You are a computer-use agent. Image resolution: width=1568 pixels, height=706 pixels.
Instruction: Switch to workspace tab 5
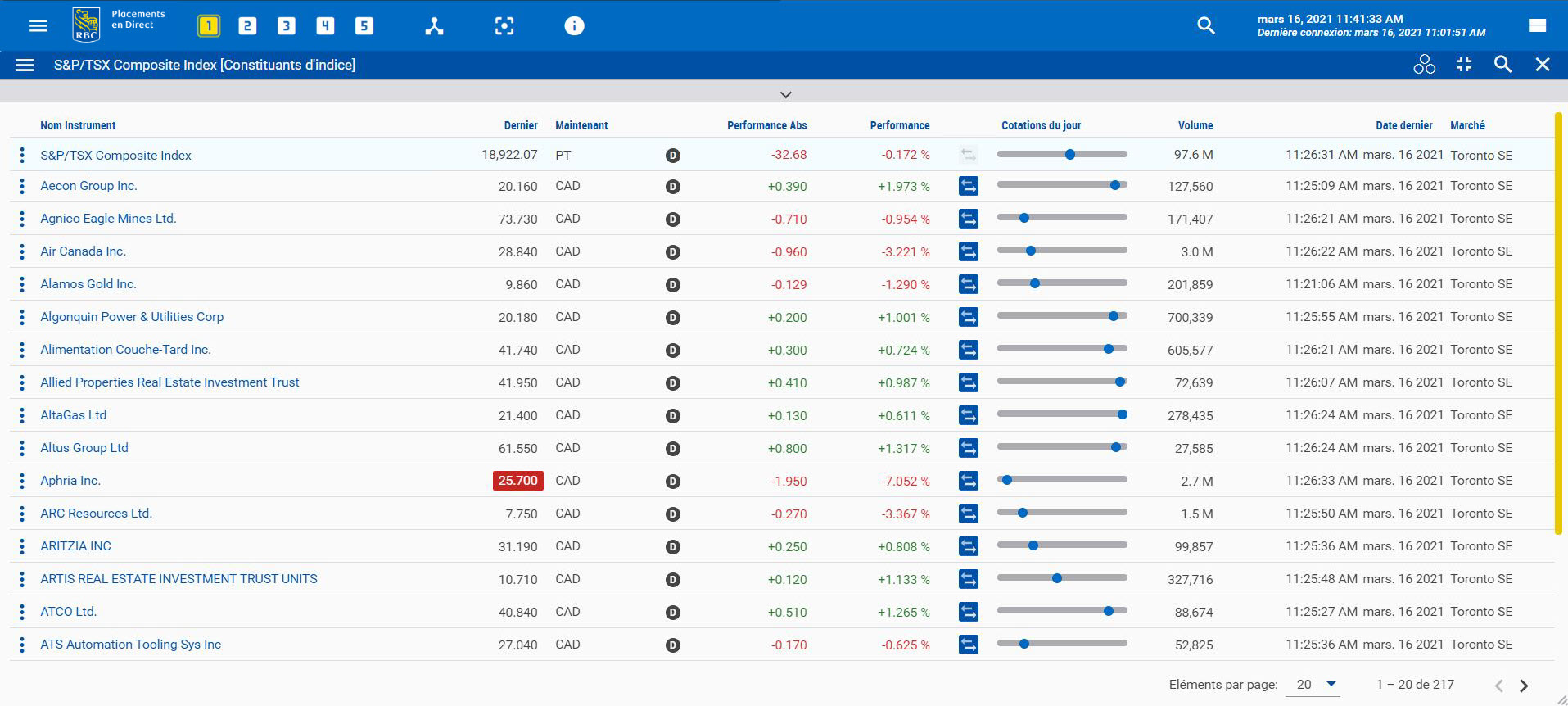tap(364, 26)
